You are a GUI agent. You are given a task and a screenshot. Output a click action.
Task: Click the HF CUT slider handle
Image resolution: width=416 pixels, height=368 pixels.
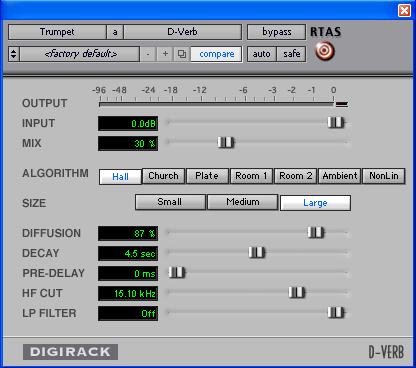coord(297,293)
